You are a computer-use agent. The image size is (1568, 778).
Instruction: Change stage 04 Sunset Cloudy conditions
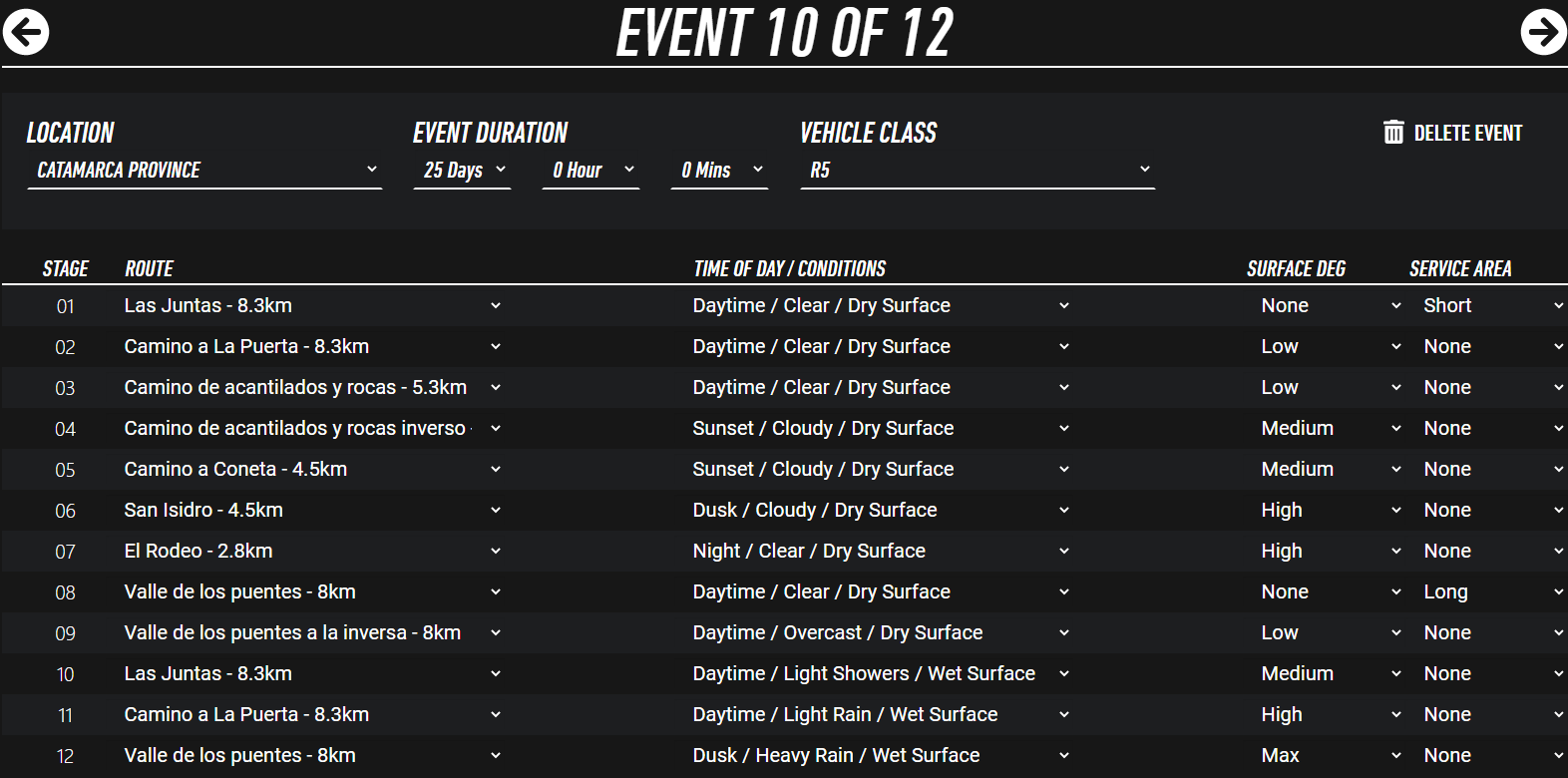880,429
